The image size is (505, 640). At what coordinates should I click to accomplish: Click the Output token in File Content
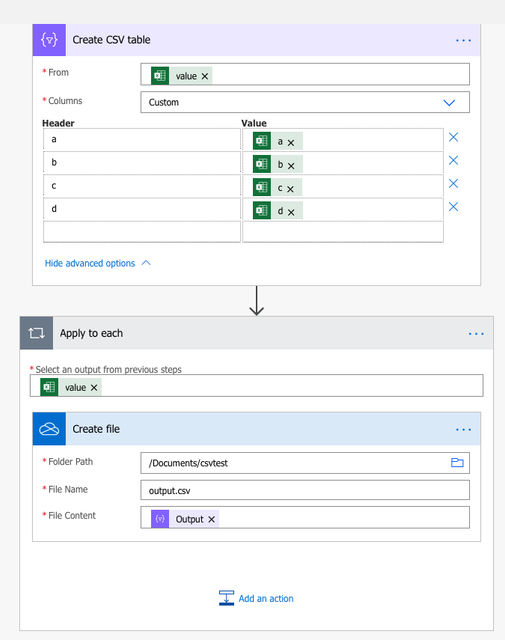click(x=185, y=519)
